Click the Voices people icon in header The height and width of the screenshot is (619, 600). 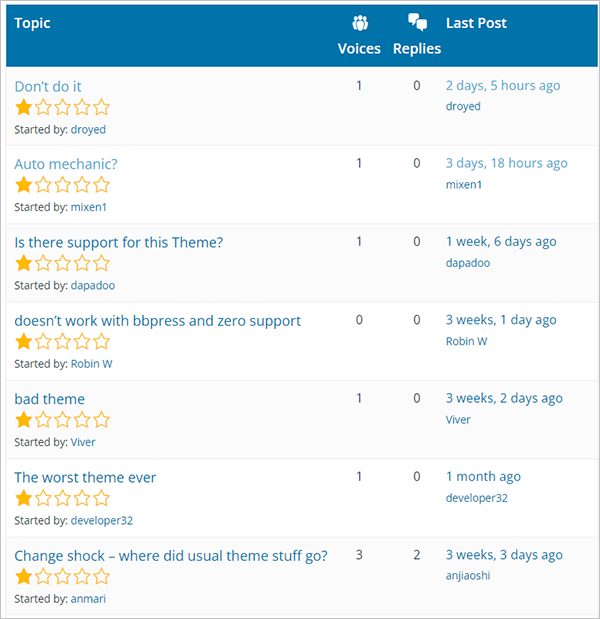click(x=360, y=23)
